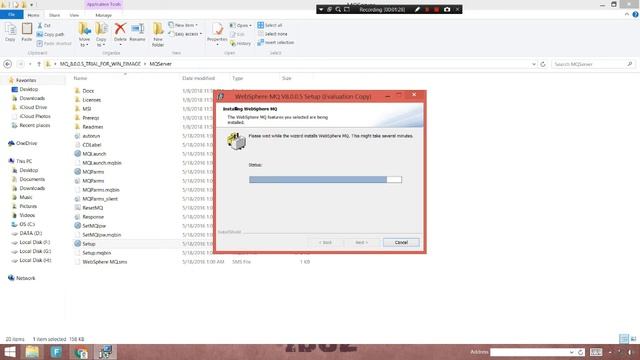Open the Open dropdown in the ribbon

pyautogui.click(x=240, y=25)
